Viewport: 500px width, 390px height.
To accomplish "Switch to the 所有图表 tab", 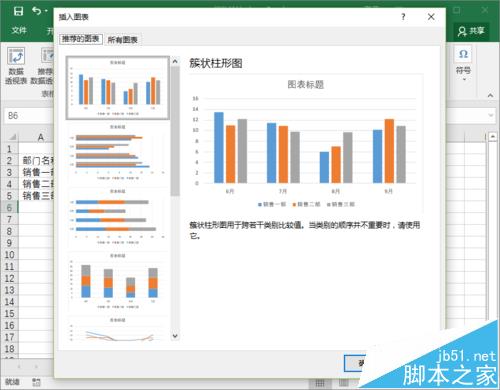I will pos(122,40).
